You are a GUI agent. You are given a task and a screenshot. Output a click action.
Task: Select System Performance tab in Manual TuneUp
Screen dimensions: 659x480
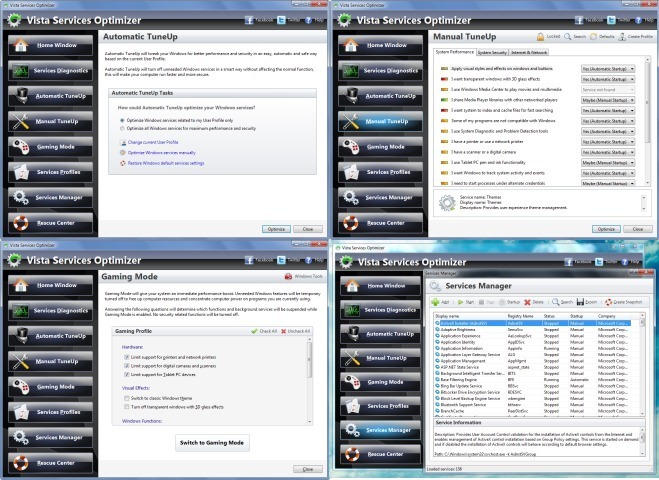pos(454,52)
